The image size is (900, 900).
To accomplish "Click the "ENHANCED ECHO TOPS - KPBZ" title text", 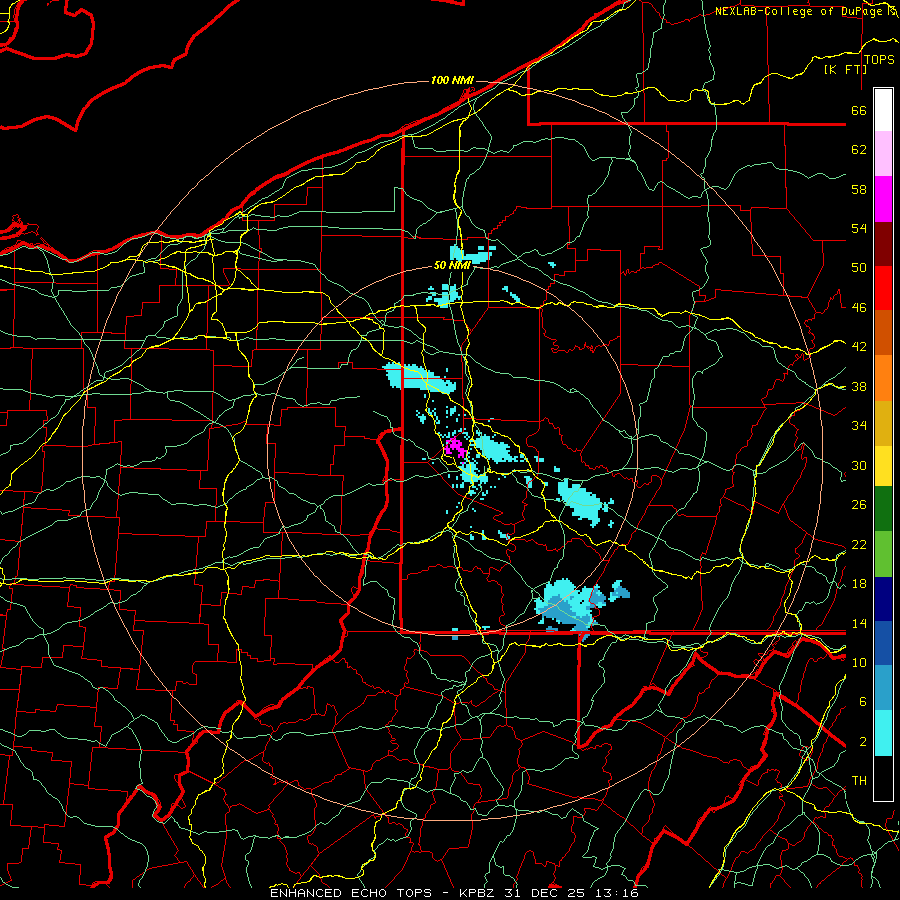I will (383, 893).
